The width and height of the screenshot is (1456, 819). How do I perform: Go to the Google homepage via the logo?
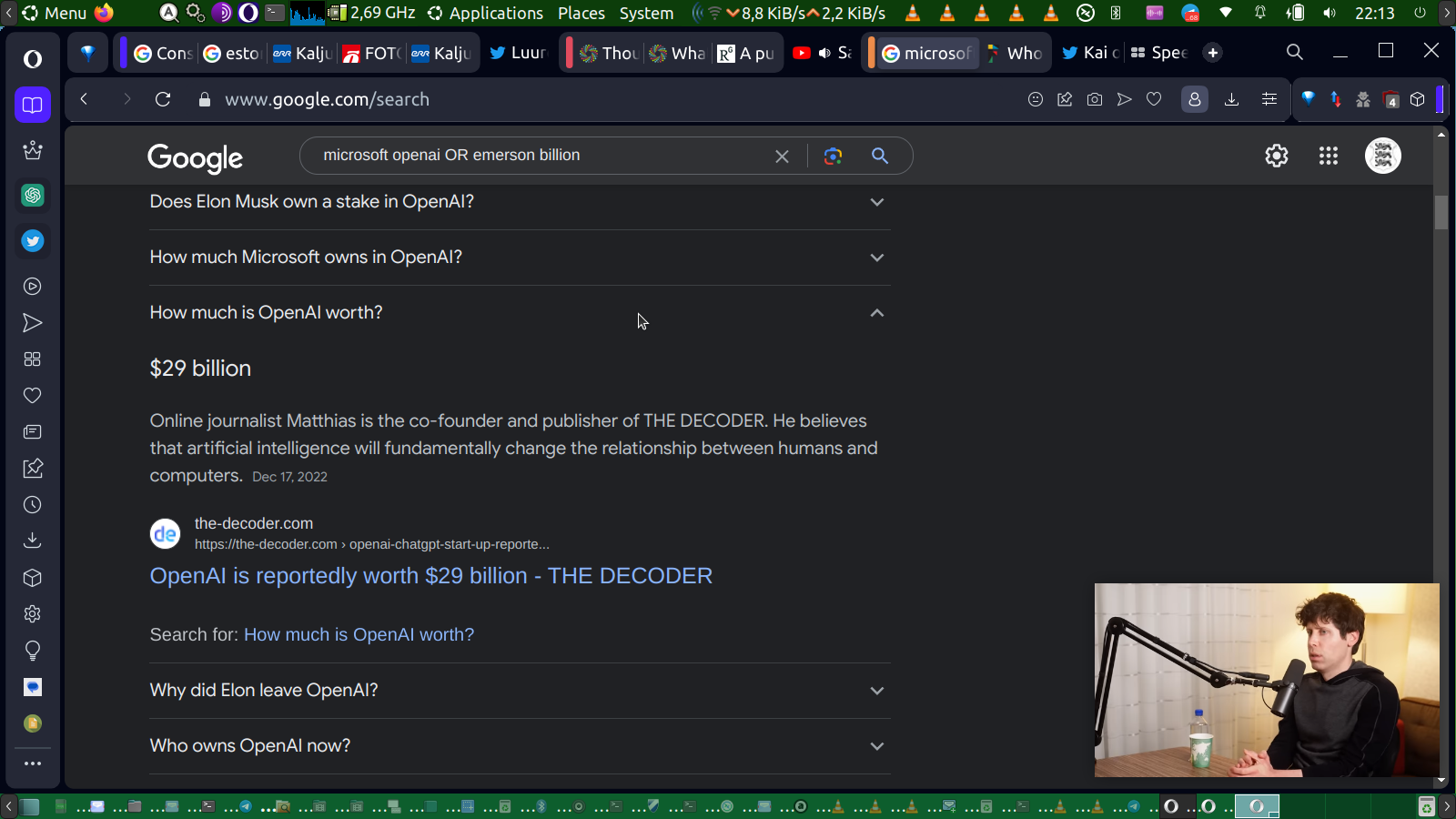coord(195,157)
